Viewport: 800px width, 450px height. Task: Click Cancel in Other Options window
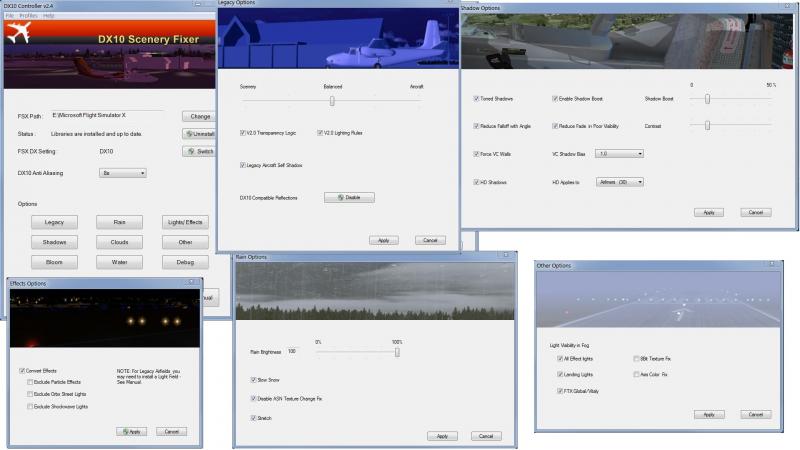(756, 415)
